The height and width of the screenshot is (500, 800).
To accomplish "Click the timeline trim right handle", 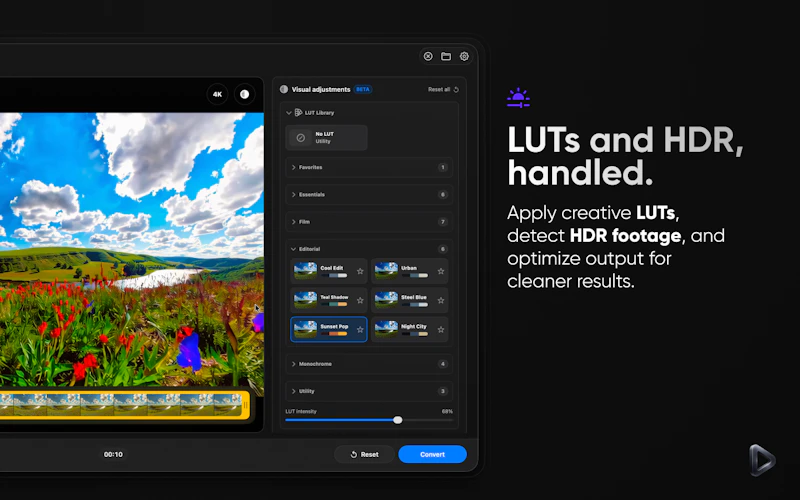I will [x=245, y=405].
